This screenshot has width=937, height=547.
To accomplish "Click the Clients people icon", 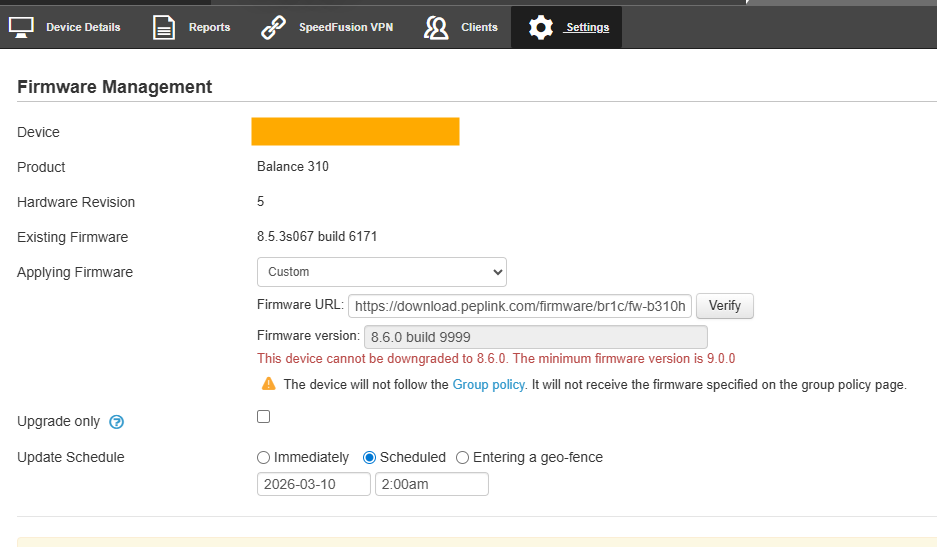I will [436, 27].
